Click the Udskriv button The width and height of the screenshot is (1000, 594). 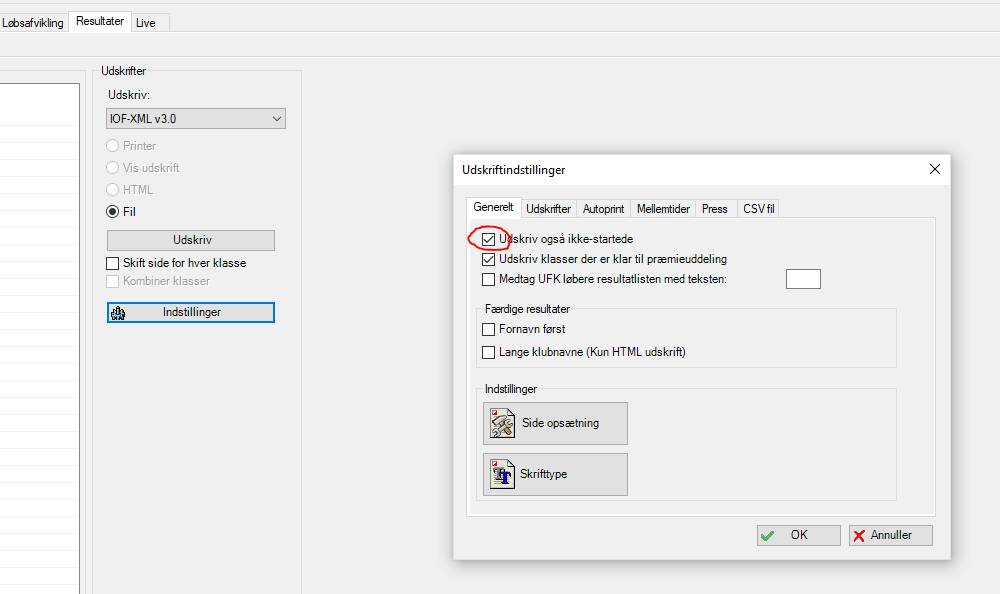191,240
